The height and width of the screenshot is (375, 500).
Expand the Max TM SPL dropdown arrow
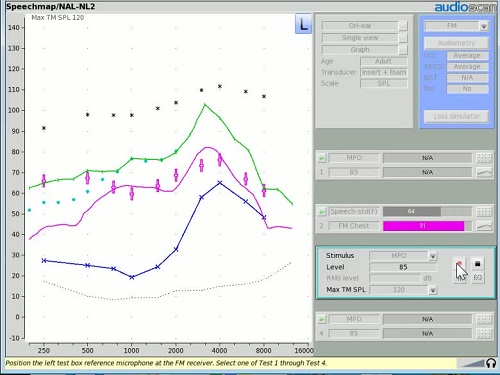tap(433, 290)
